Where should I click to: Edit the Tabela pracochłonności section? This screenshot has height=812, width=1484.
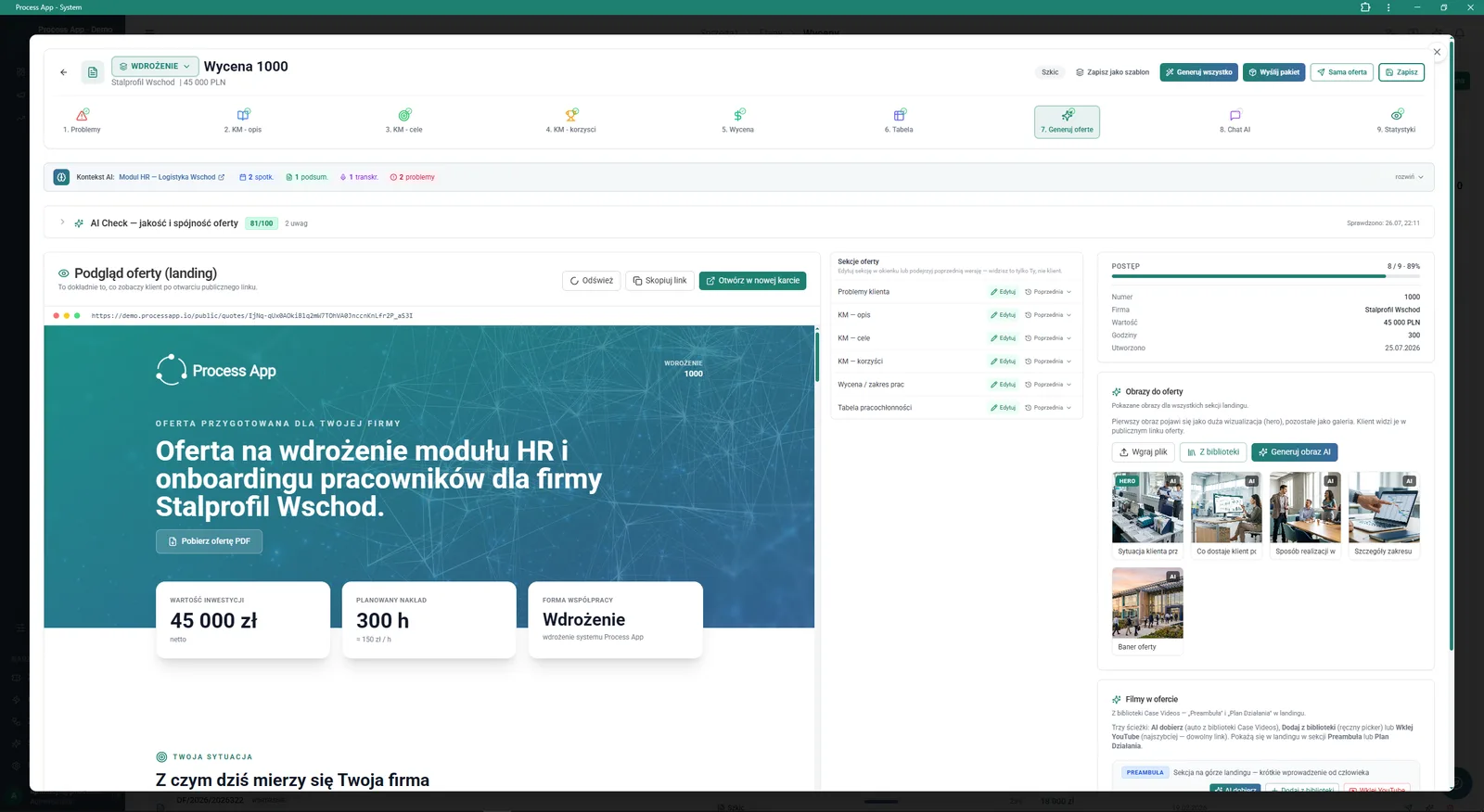click(1003, 408)
